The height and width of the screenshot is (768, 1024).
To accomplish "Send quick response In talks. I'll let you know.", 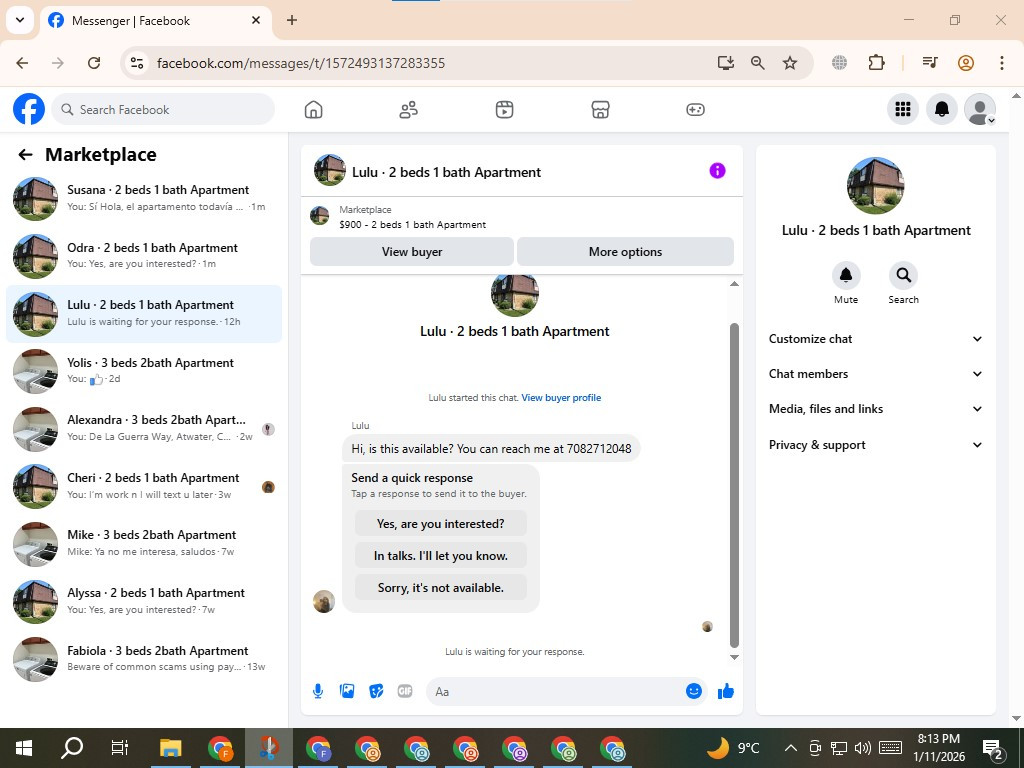I will click(441, 556).
